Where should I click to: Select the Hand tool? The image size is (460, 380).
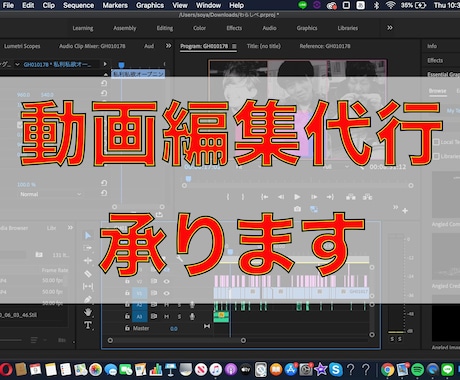88,312
